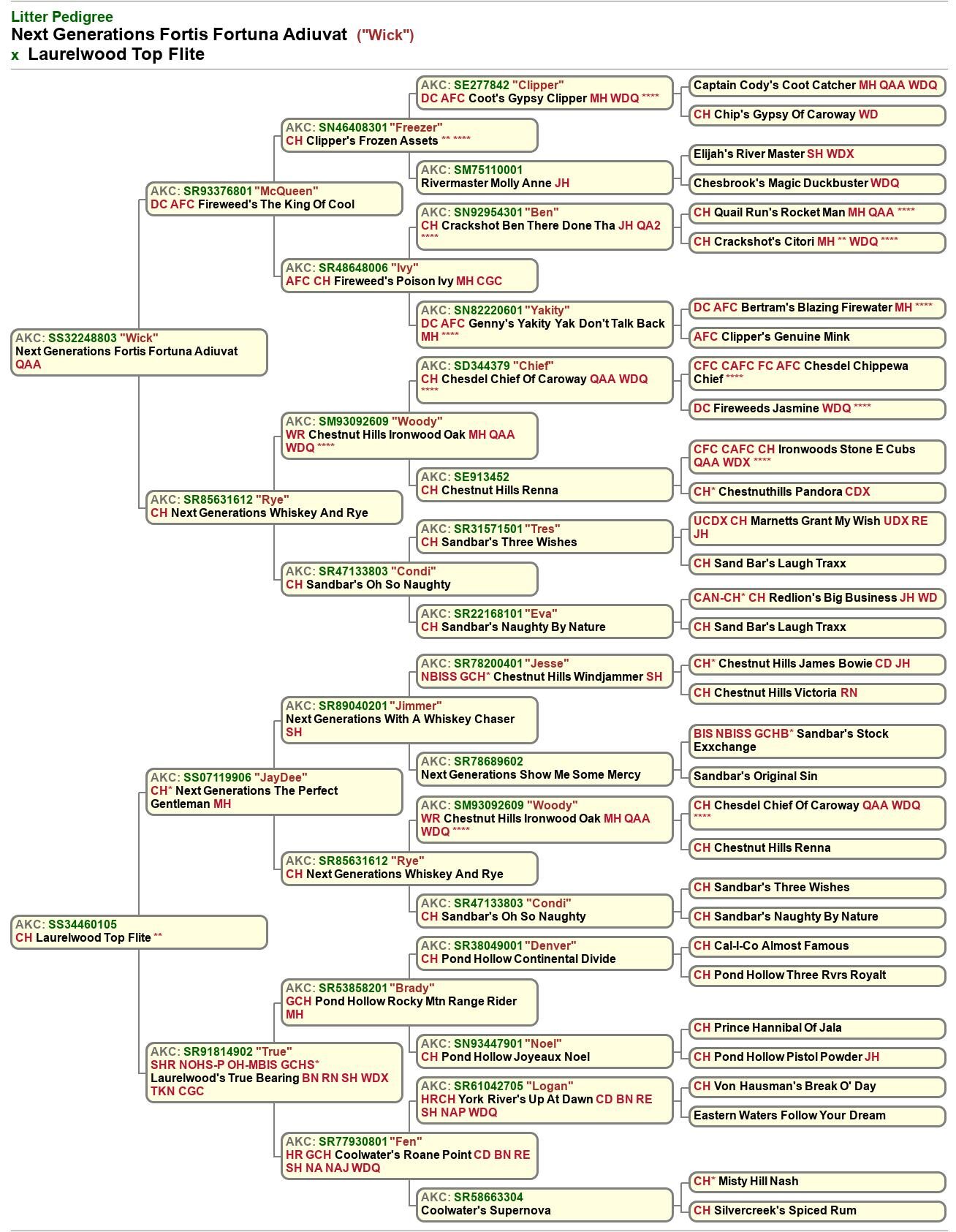Select "Clipper" Coot's Gypsy Clipper box
The image size is (956, 1232).
(545, 92)
